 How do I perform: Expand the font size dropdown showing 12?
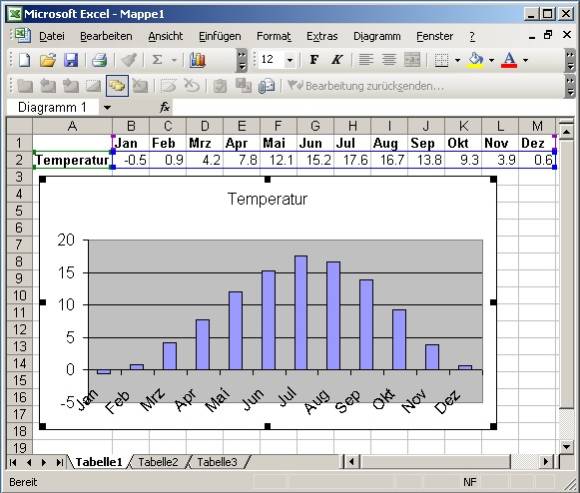click(290, 60)
